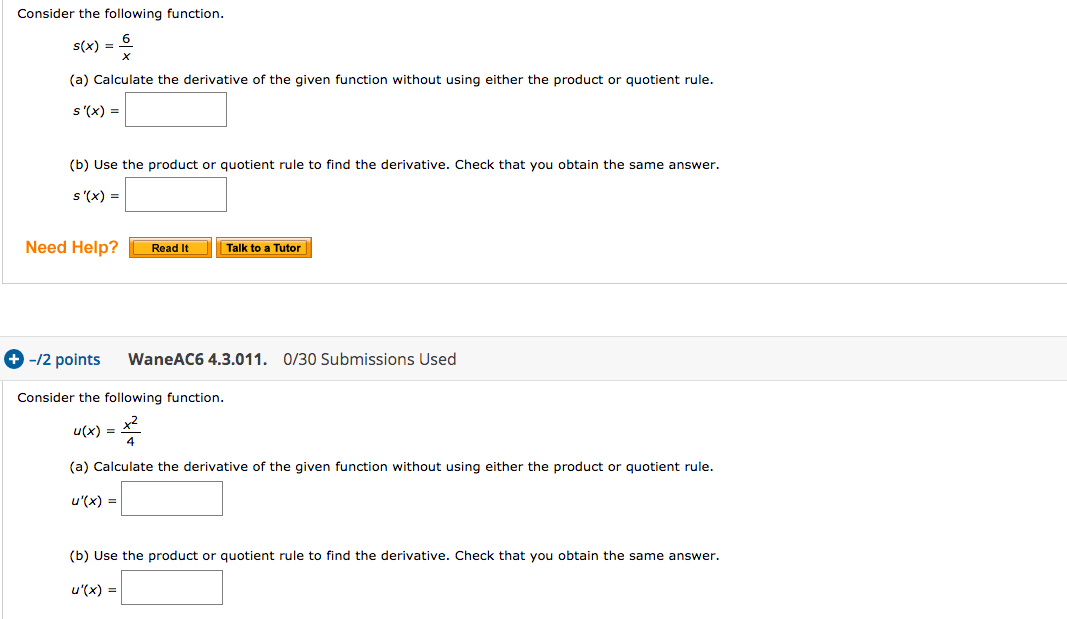The width and height of the screenshot is (1067, 619).
Task: Click the s'(x) answer box for part (a)
Action: 176,110
